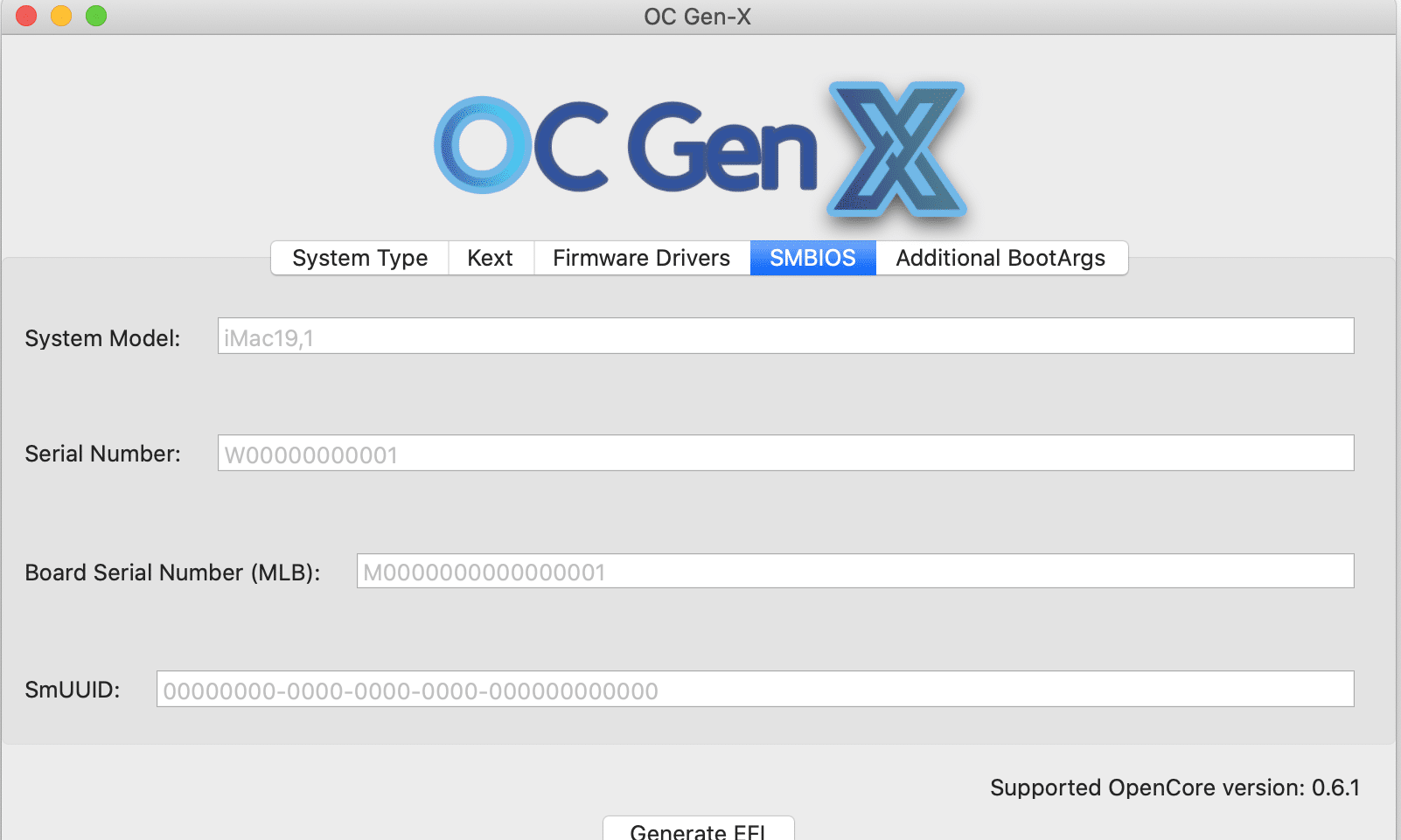Viewport: 1401px width, 840px height.
Task: Click the Board Serial Number (MLB) label
Action: [172, 573]
